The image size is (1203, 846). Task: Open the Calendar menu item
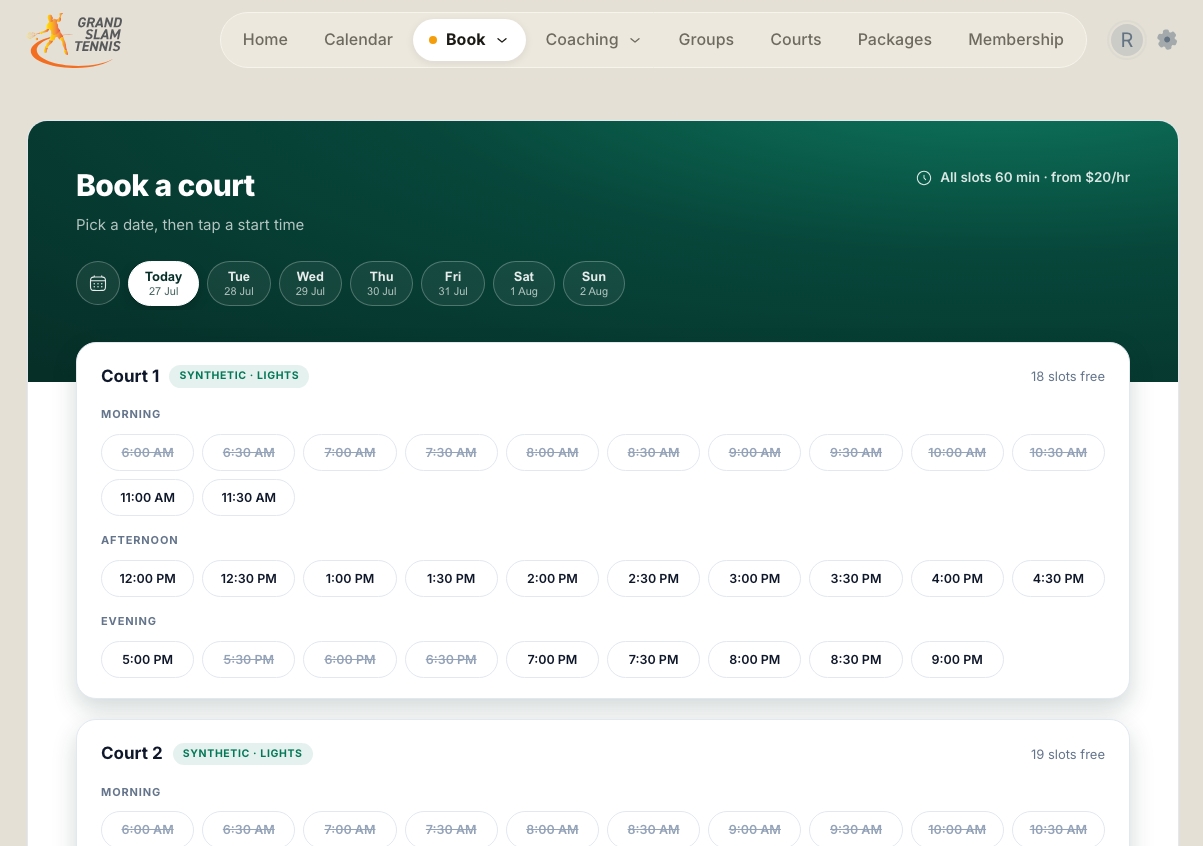click(x=358, y=40)
